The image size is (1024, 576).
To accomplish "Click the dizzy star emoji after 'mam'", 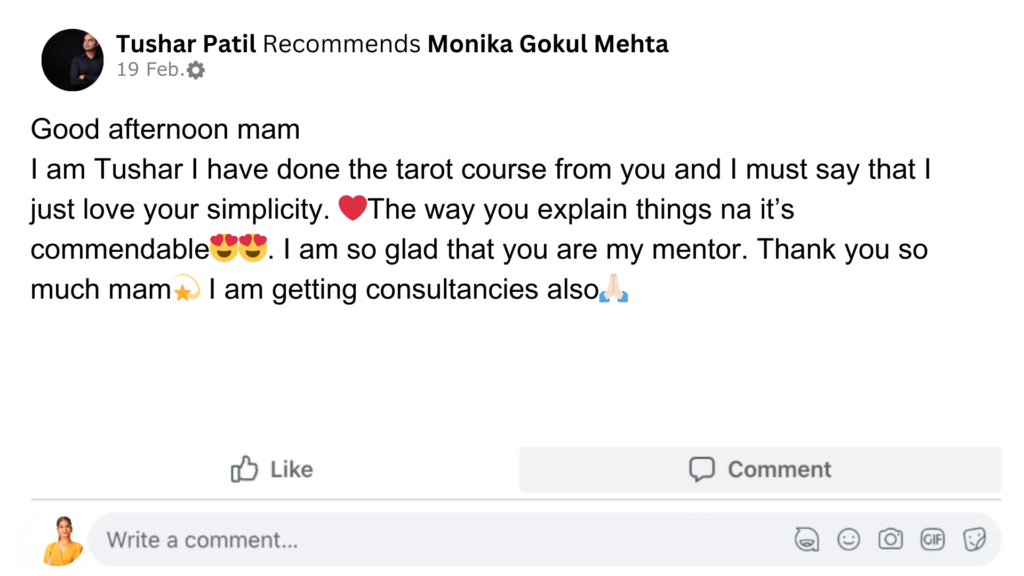I will 187,290.
